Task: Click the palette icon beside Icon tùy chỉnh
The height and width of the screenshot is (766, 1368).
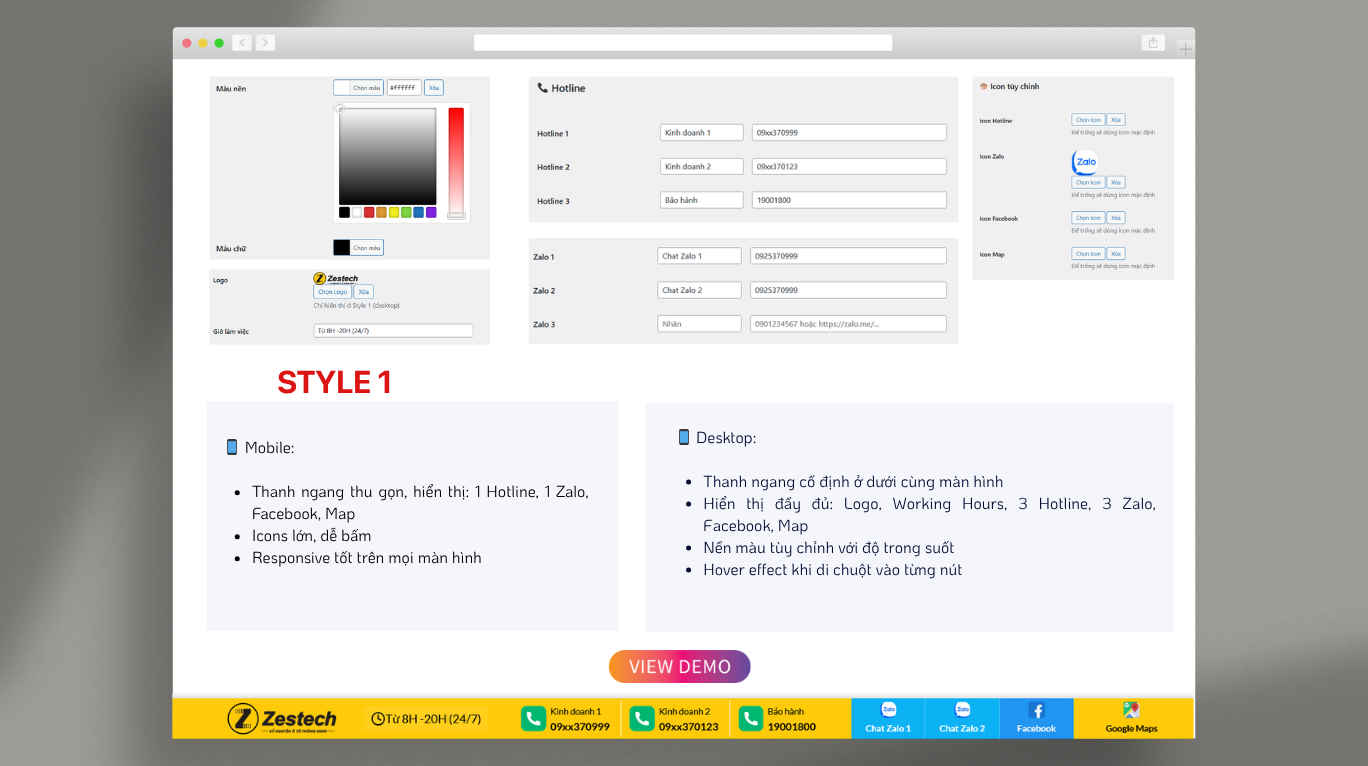Action: 982,86
